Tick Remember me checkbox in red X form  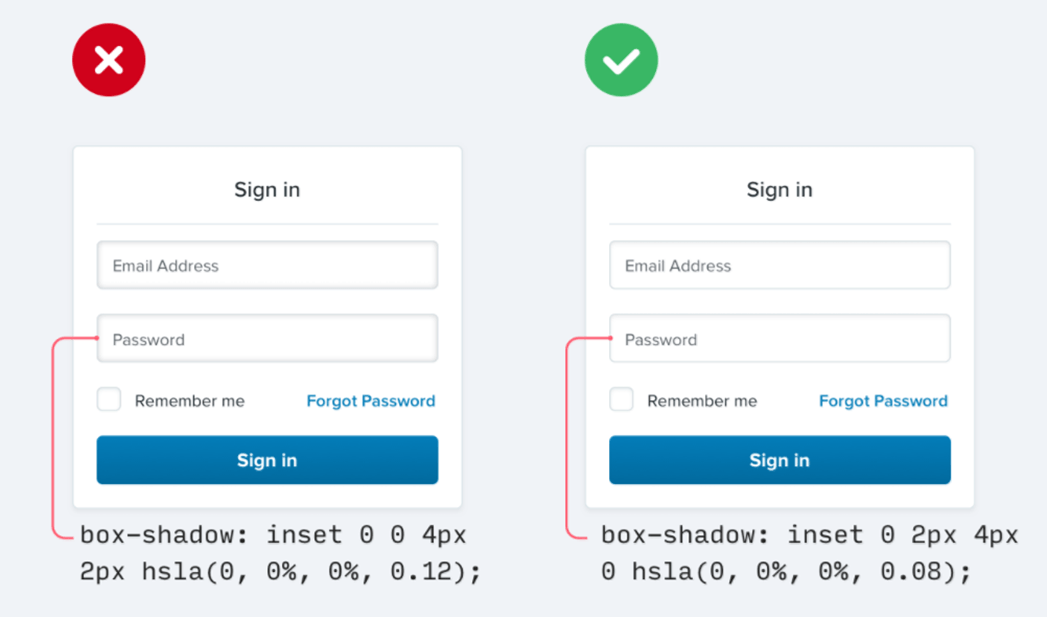click(x=109, y=400)
